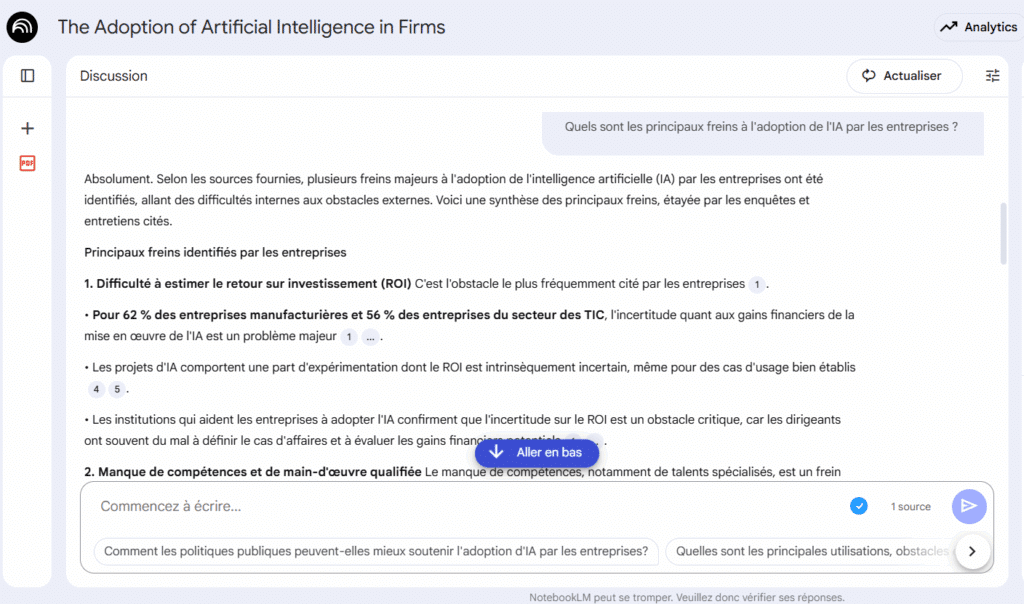Open the 1 source selector
The height and width of the screenshot is (604, 1024).
[910, 507]
